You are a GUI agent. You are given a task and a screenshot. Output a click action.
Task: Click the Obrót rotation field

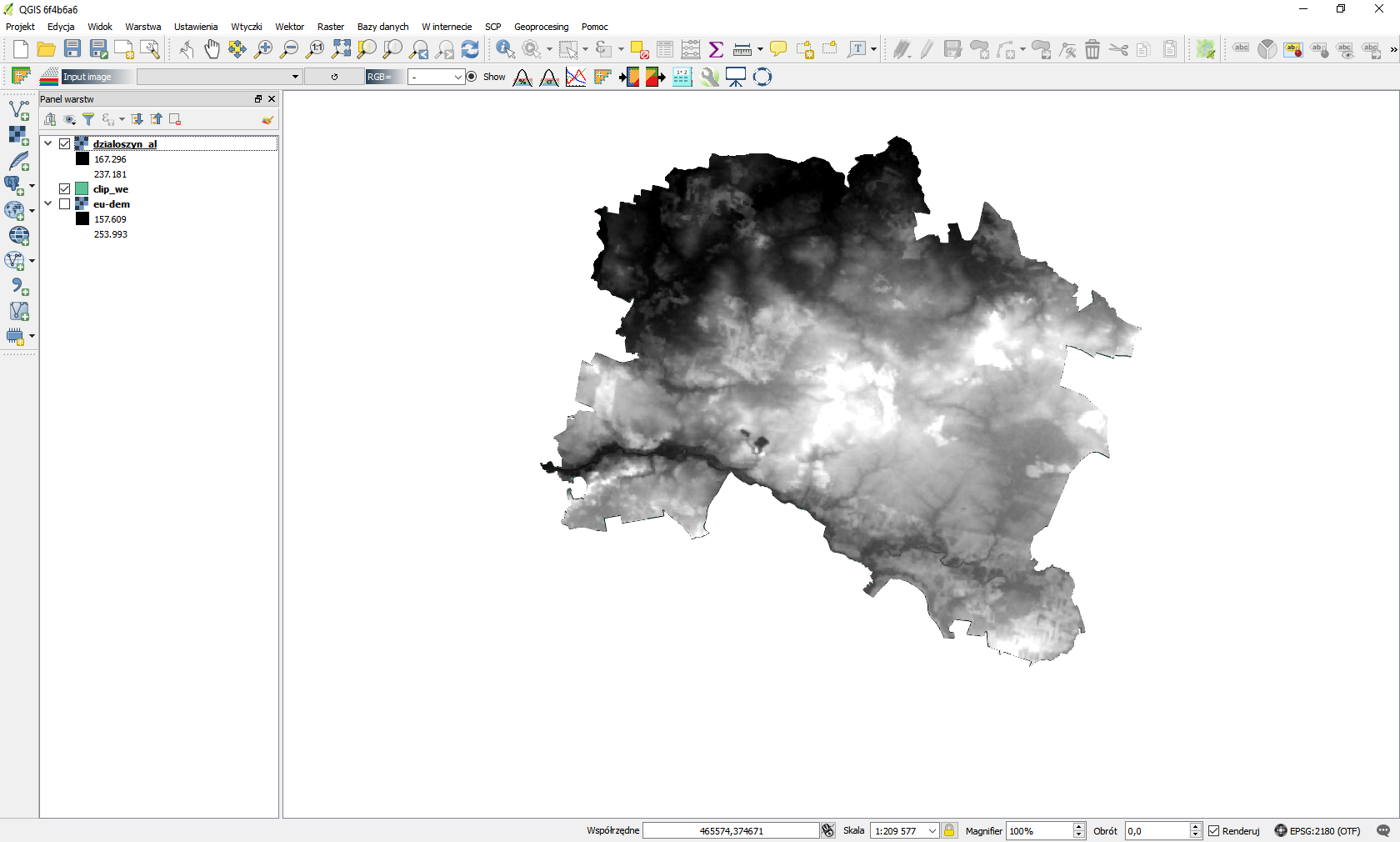[x=1157, y=830]
